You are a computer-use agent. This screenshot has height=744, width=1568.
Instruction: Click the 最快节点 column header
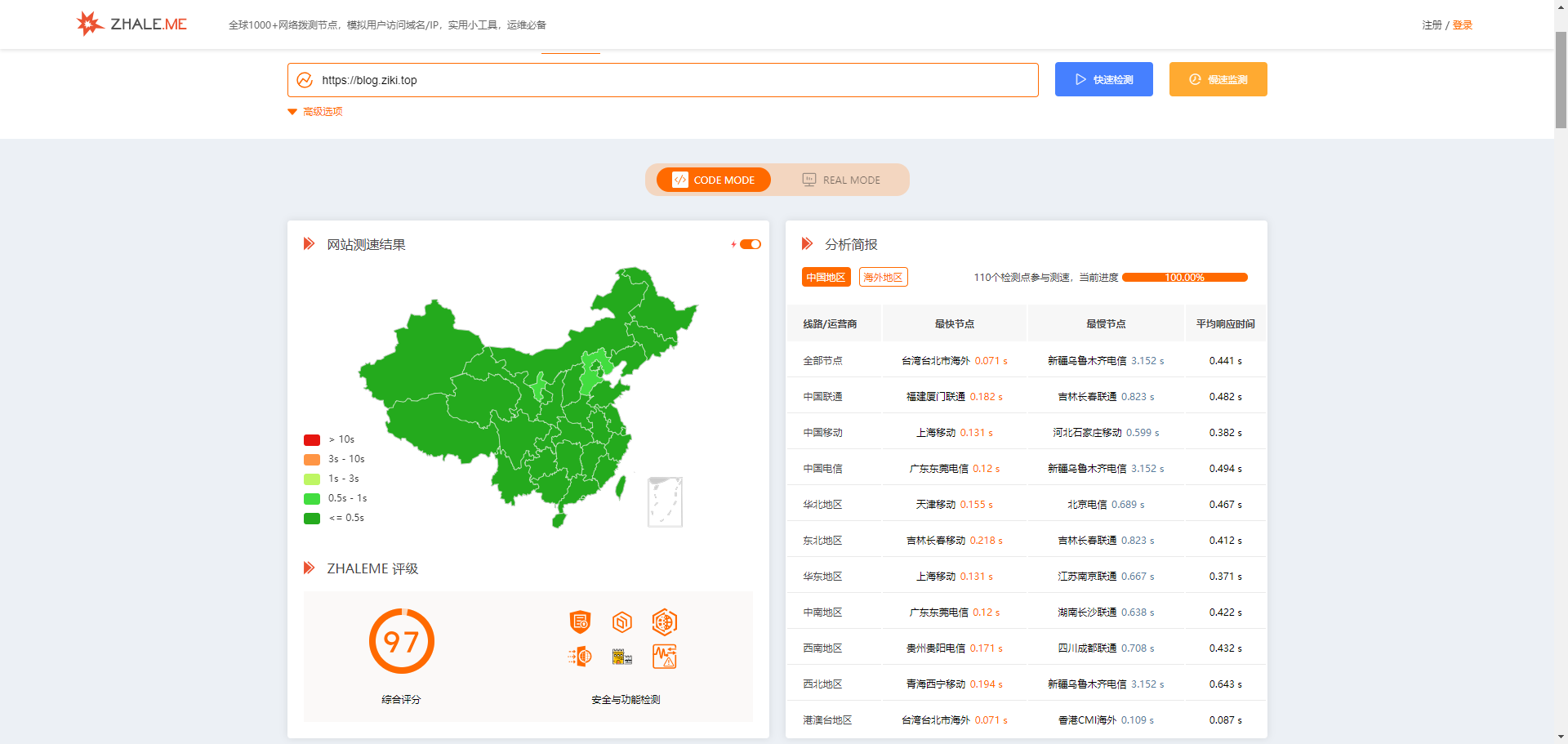[x=955, y=324]
